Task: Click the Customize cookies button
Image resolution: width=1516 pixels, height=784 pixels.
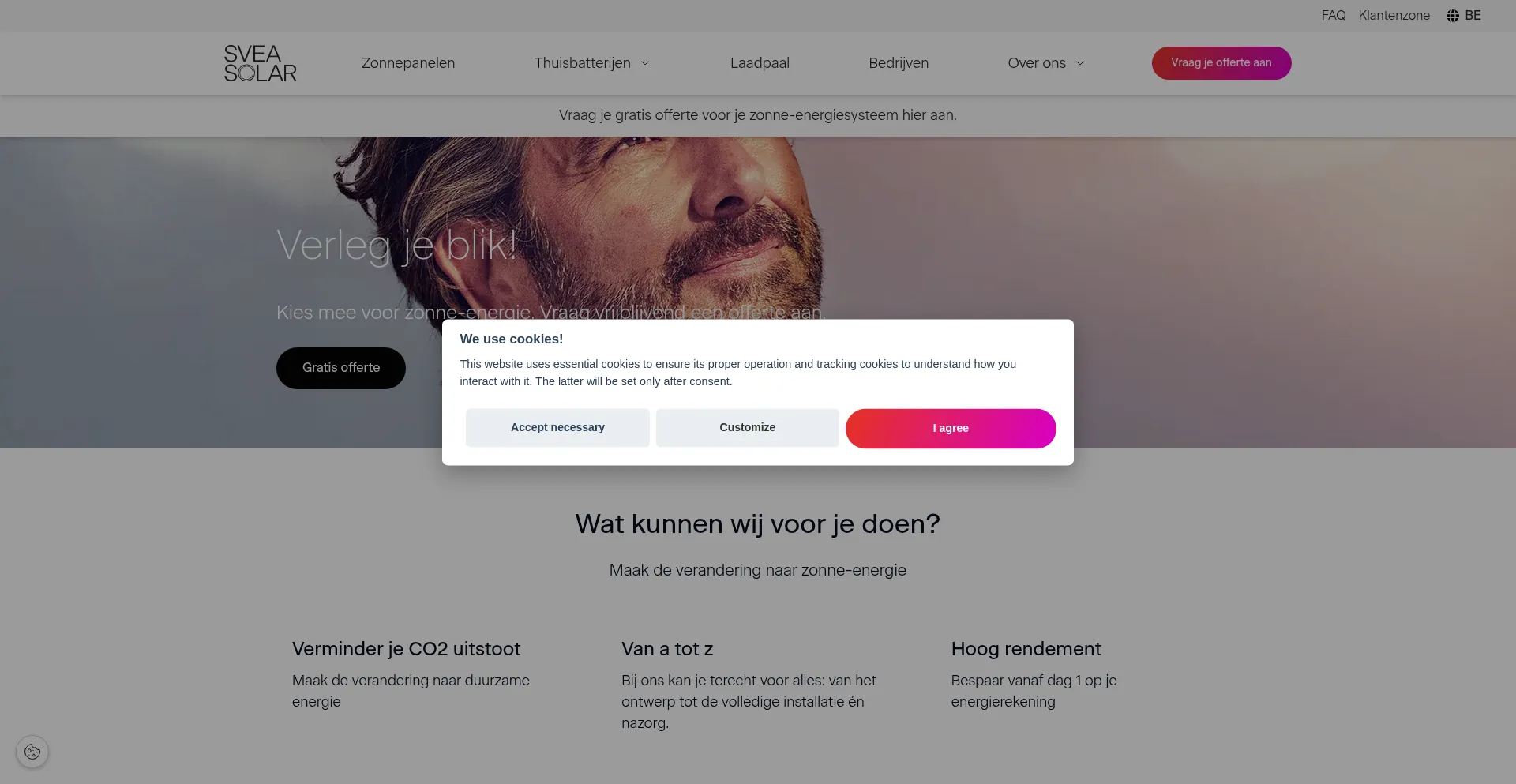Action: pyautogui.click(x=747, y=428)
